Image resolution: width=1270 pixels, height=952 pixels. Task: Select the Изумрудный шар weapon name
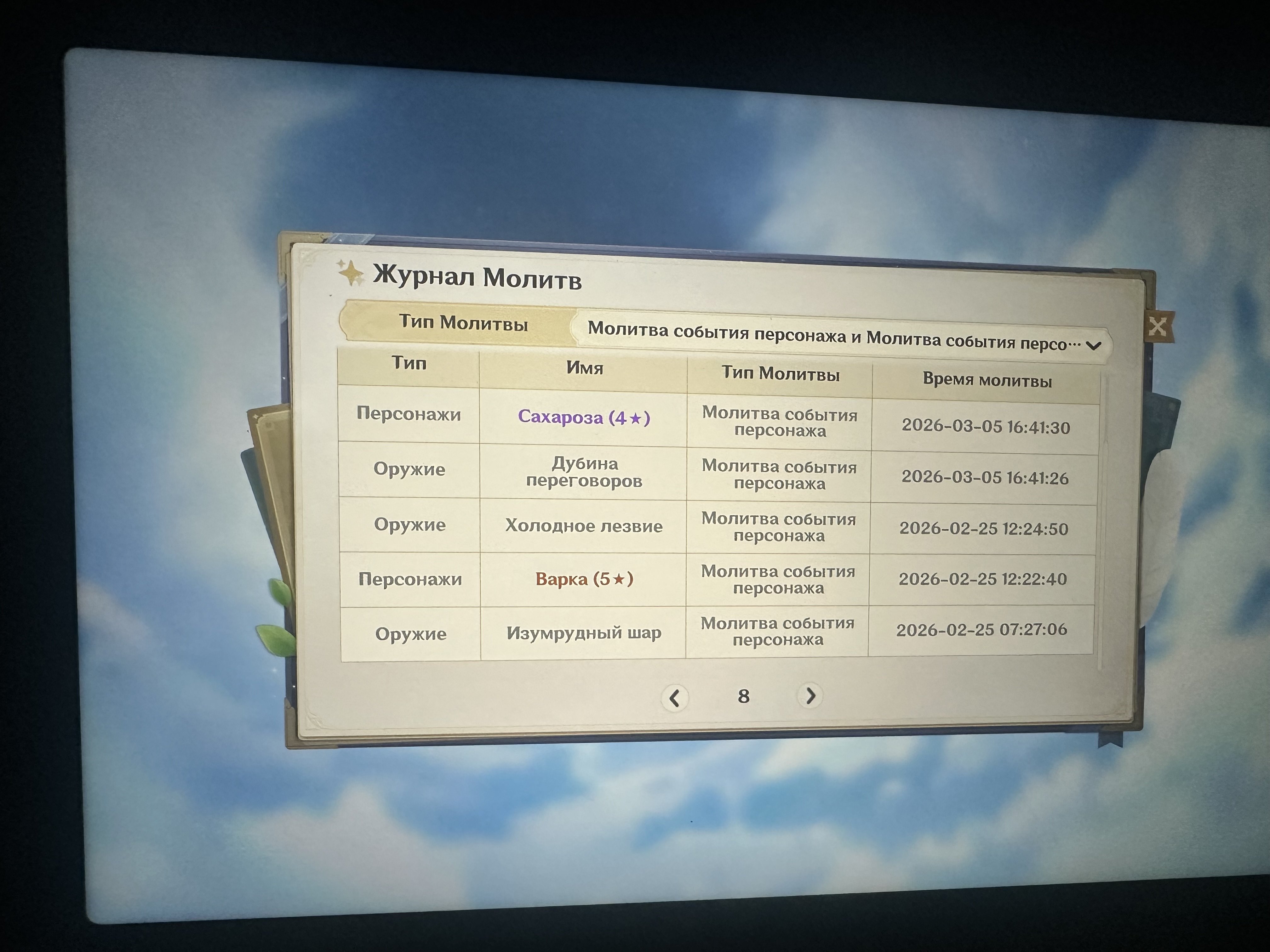(x=584, y=633)
